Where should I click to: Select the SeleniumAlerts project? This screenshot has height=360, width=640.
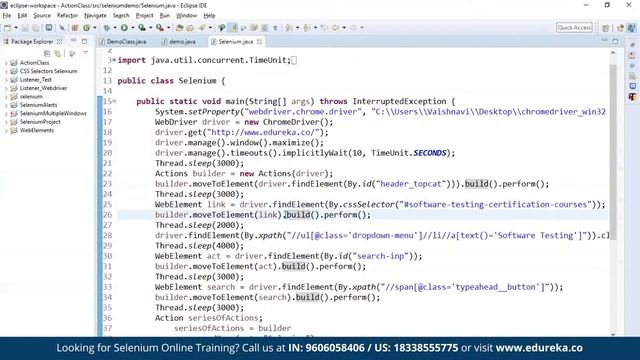38,105
